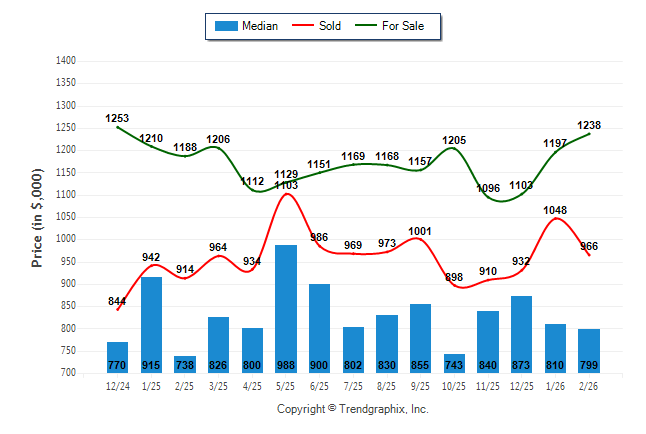Select the 1238 For Sale data label
Screen dimensions: 646x434
point(589,125)
